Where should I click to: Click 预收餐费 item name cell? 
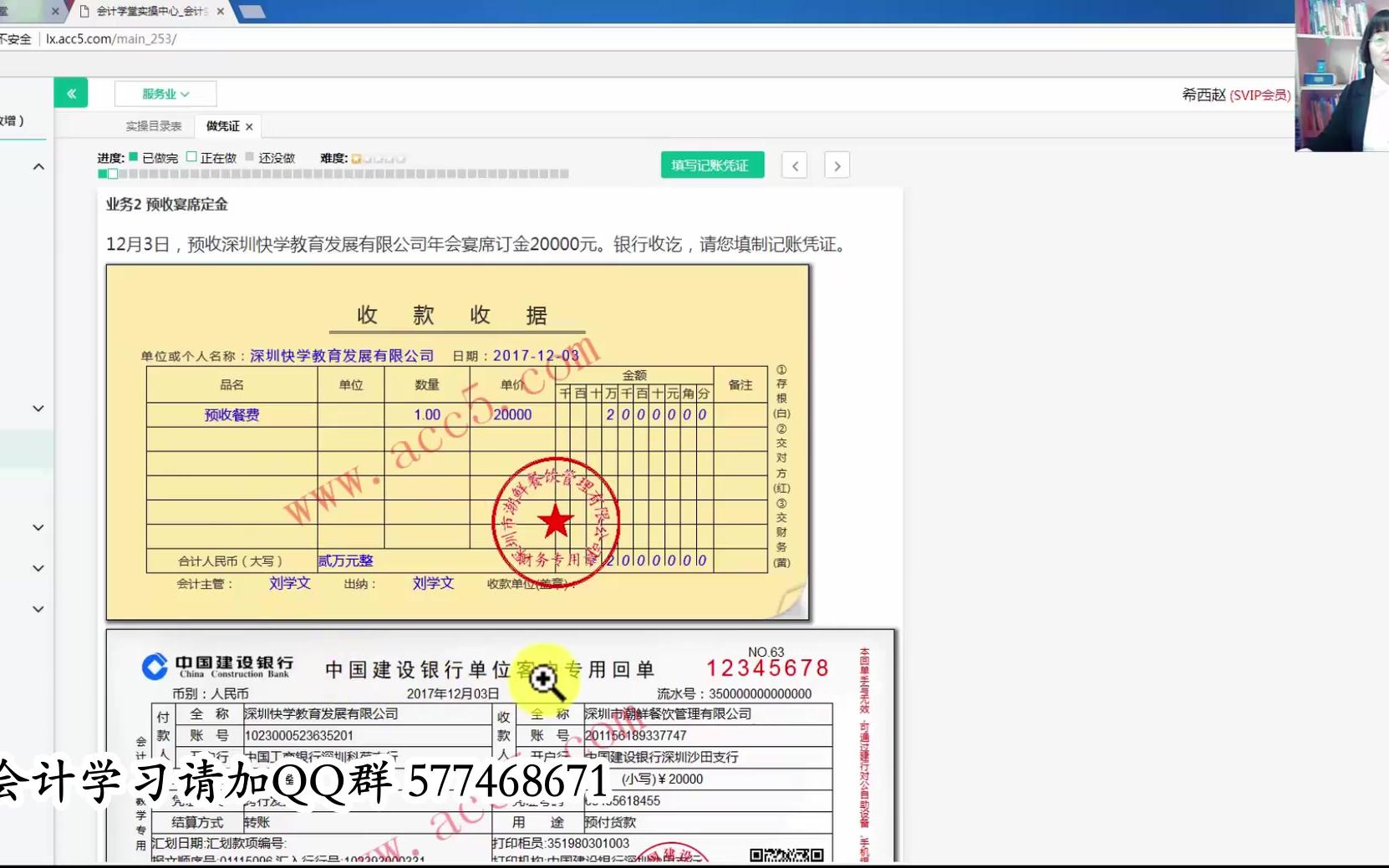point(231,414)
